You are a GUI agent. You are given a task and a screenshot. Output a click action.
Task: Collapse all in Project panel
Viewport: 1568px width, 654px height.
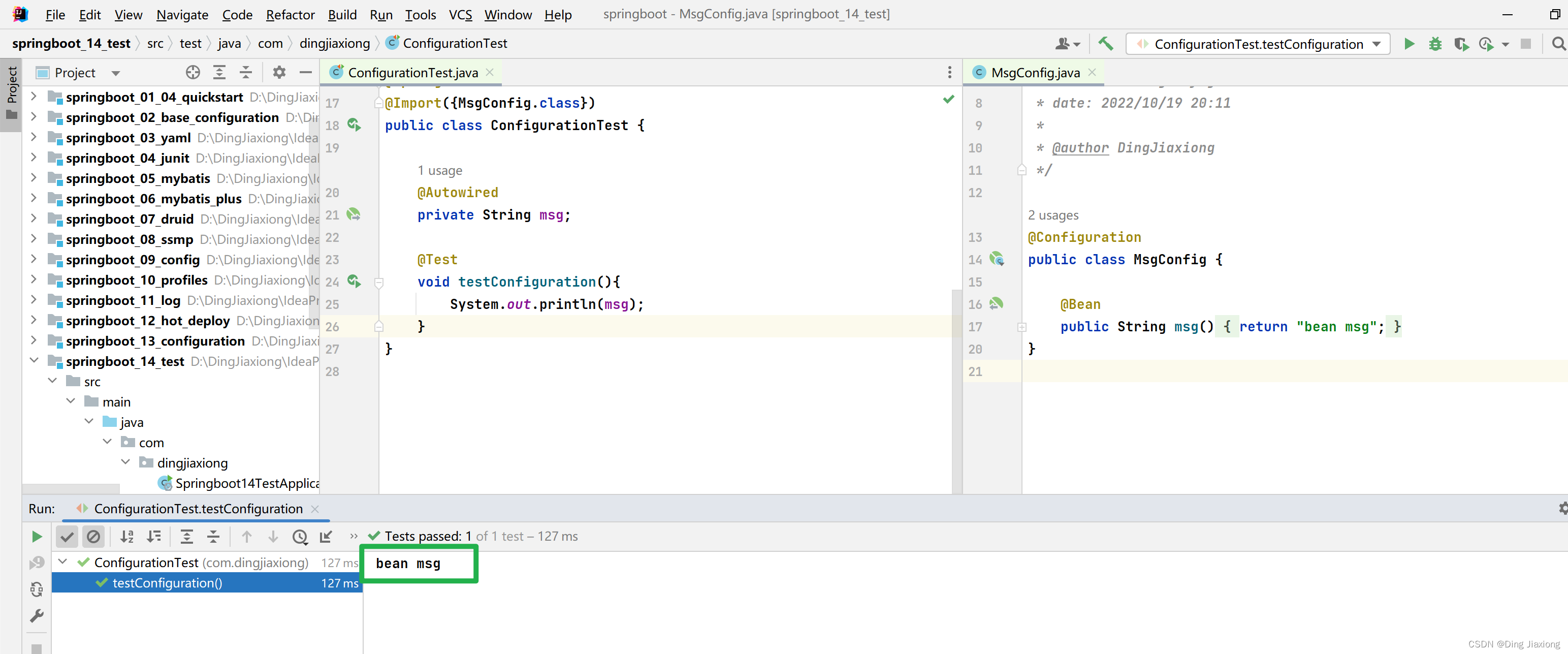click(245, 73)
